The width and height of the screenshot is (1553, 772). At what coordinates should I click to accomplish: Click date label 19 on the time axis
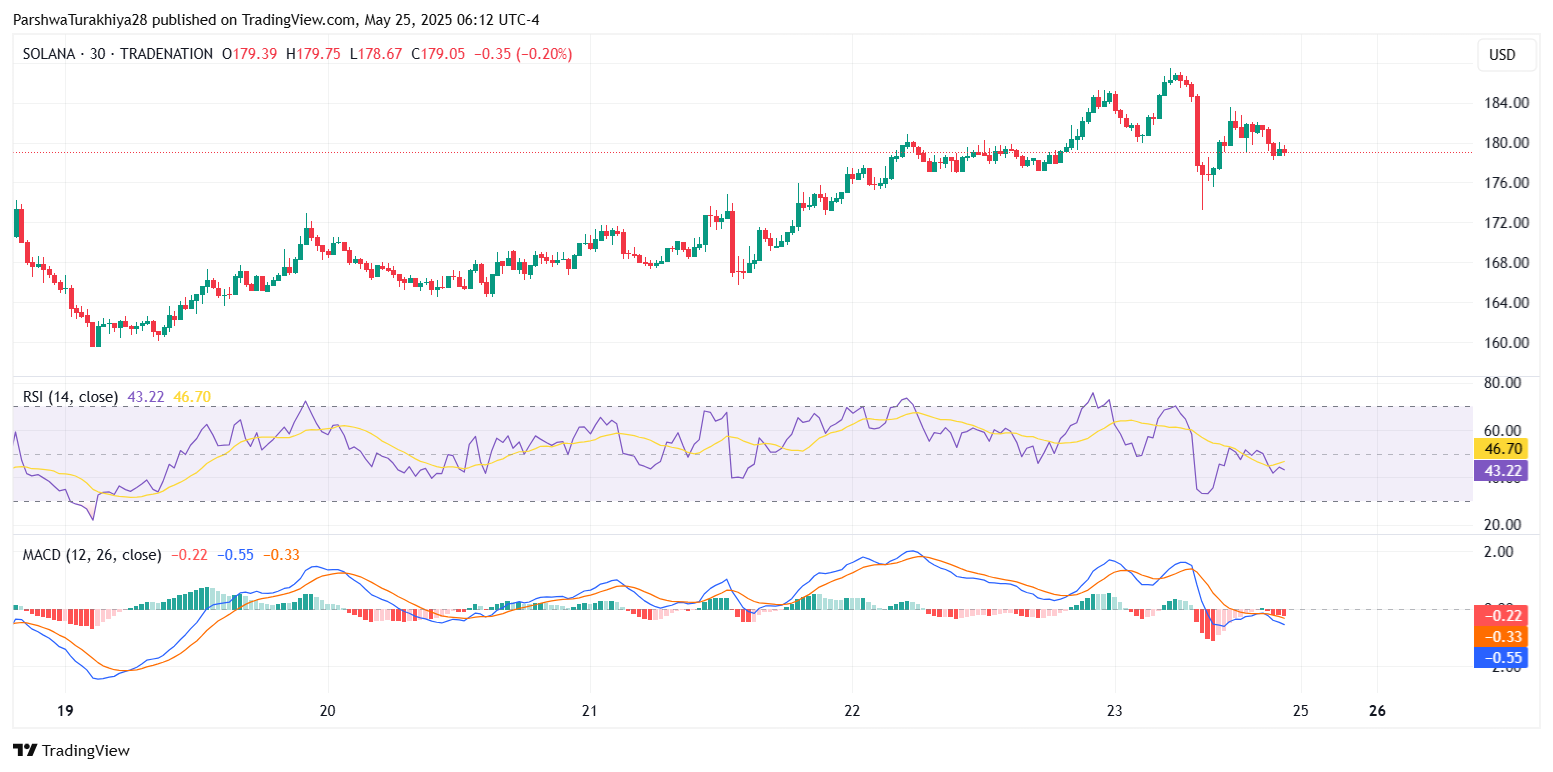point(65,711)
